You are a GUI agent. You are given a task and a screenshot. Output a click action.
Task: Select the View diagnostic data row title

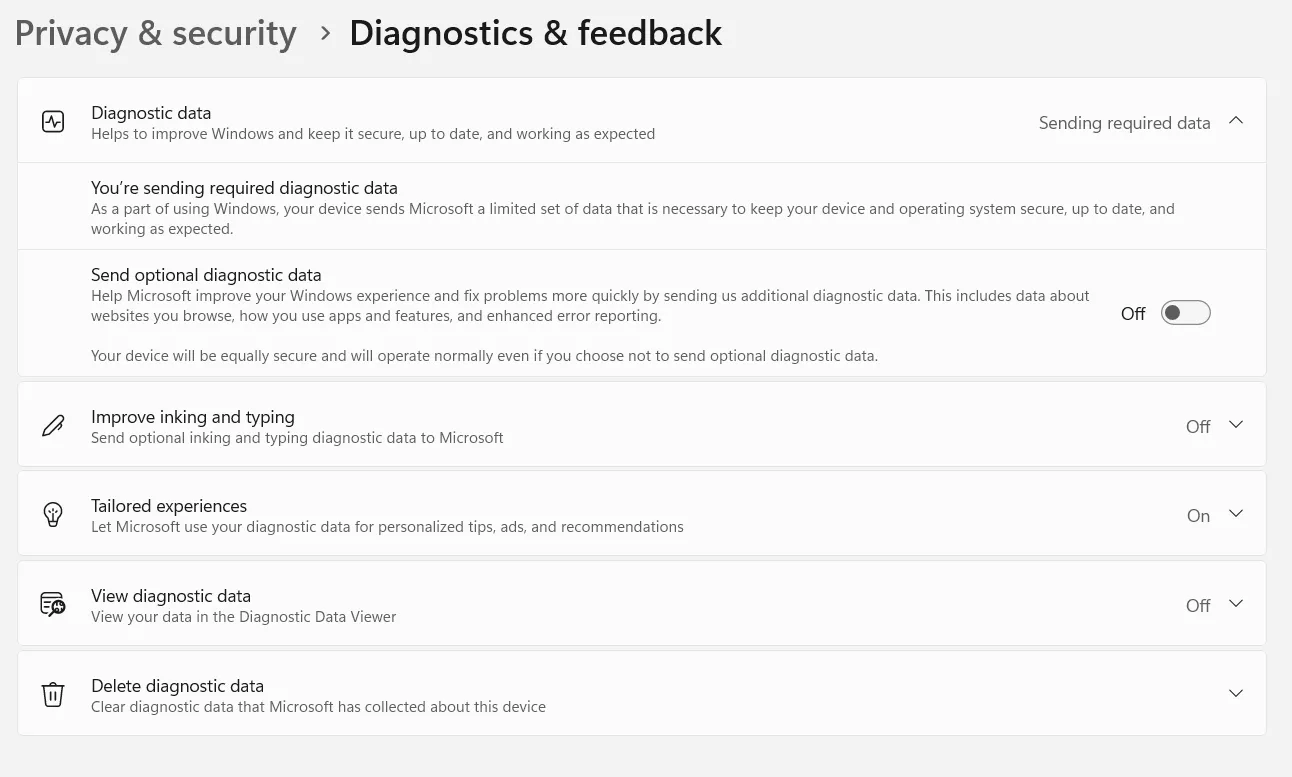(x=171, y=596)
